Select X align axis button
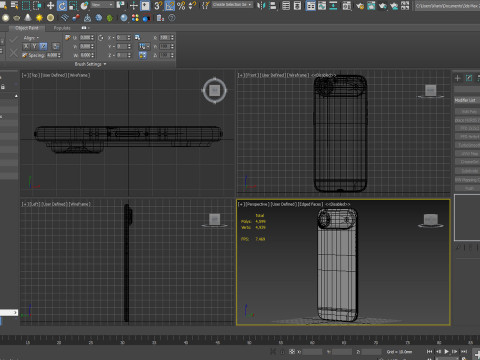This screenshot has height=360, width=480. [26, 46]
